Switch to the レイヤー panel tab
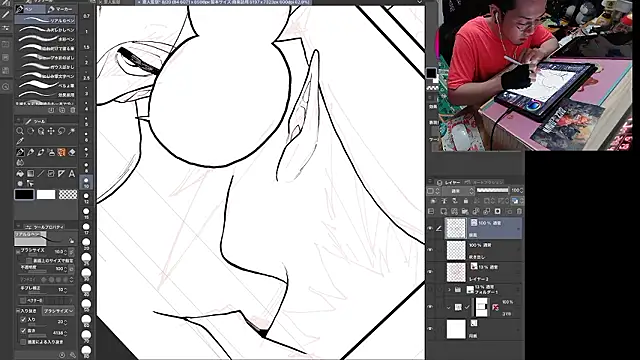Screen dimensions: 640x360 click(x=448, y=182)
